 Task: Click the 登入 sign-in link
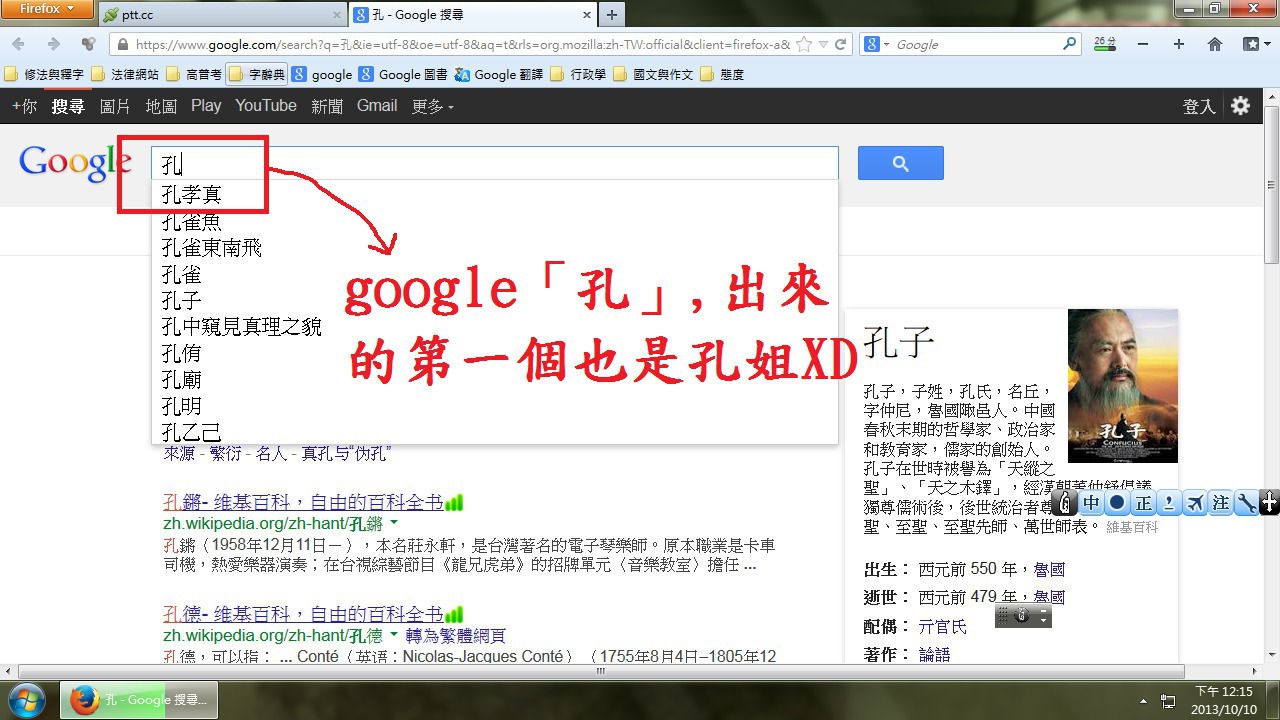tap(1199, 106)
